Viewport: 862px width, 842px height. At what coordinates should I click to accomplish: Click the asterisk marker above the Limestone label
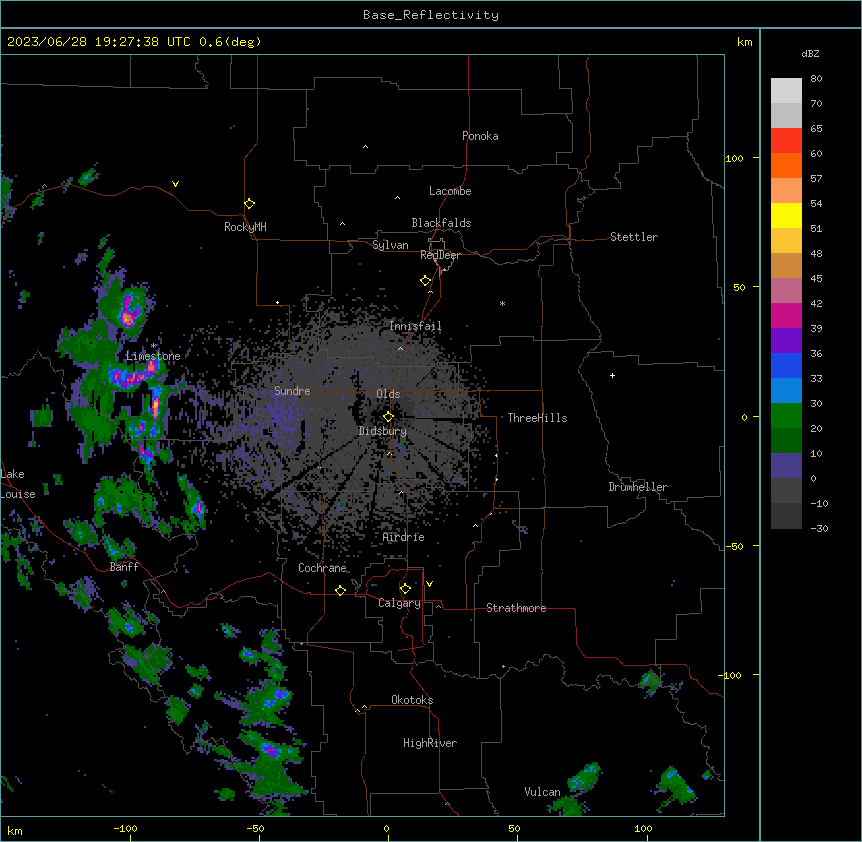[154, 346]
